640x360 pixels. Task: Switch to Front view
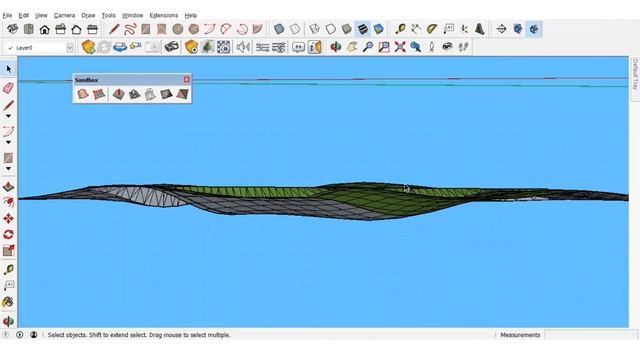coord(44,29)
